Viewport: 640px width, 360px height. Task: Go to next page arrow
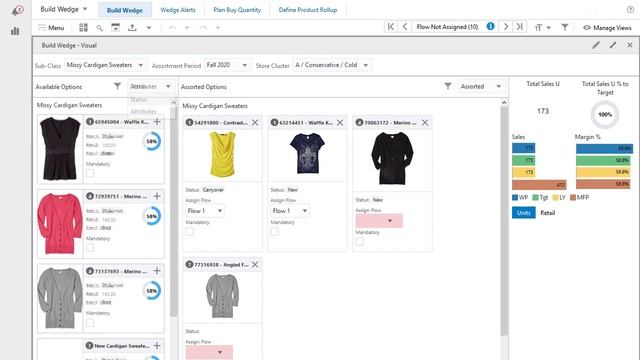pos(506,27)
